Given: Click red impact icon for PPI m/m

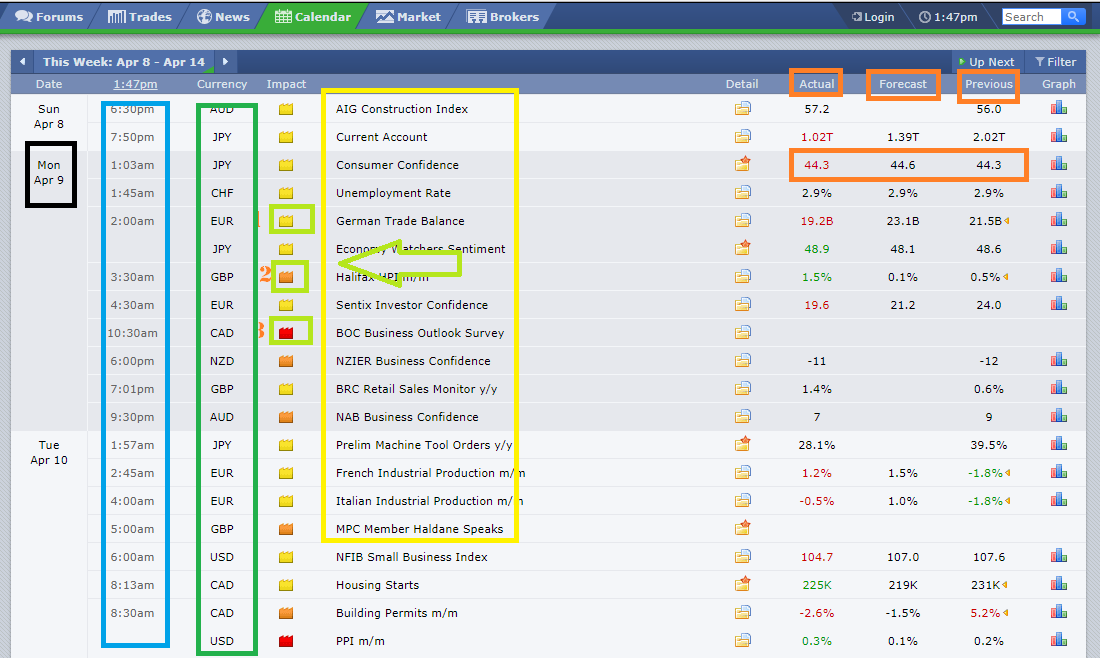Looking at the screenshot, I should click(x=286, y=641).
